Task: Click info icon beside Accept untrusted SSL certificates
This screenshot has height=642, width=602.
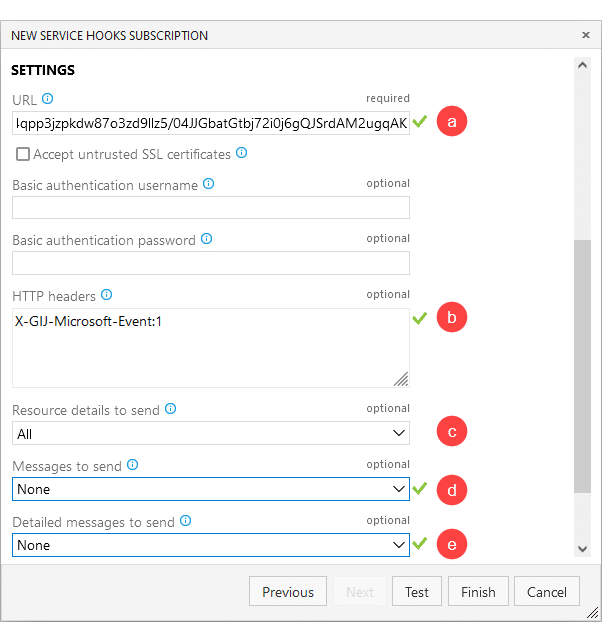Action: click(242, 153)
